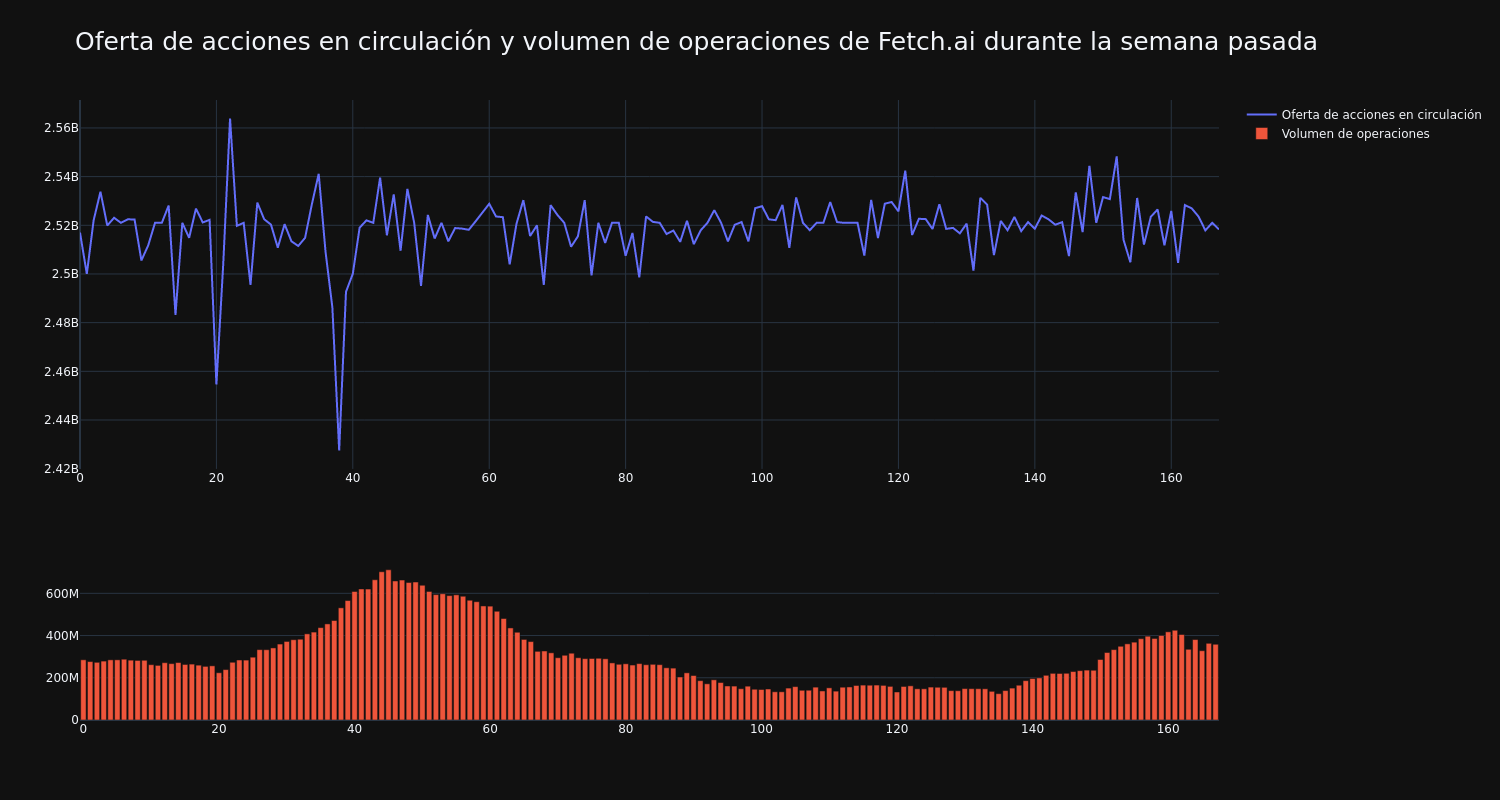Click the red square legend swatch
Viewport: 1500px width, 800px height.
(x=1261, y=134)
